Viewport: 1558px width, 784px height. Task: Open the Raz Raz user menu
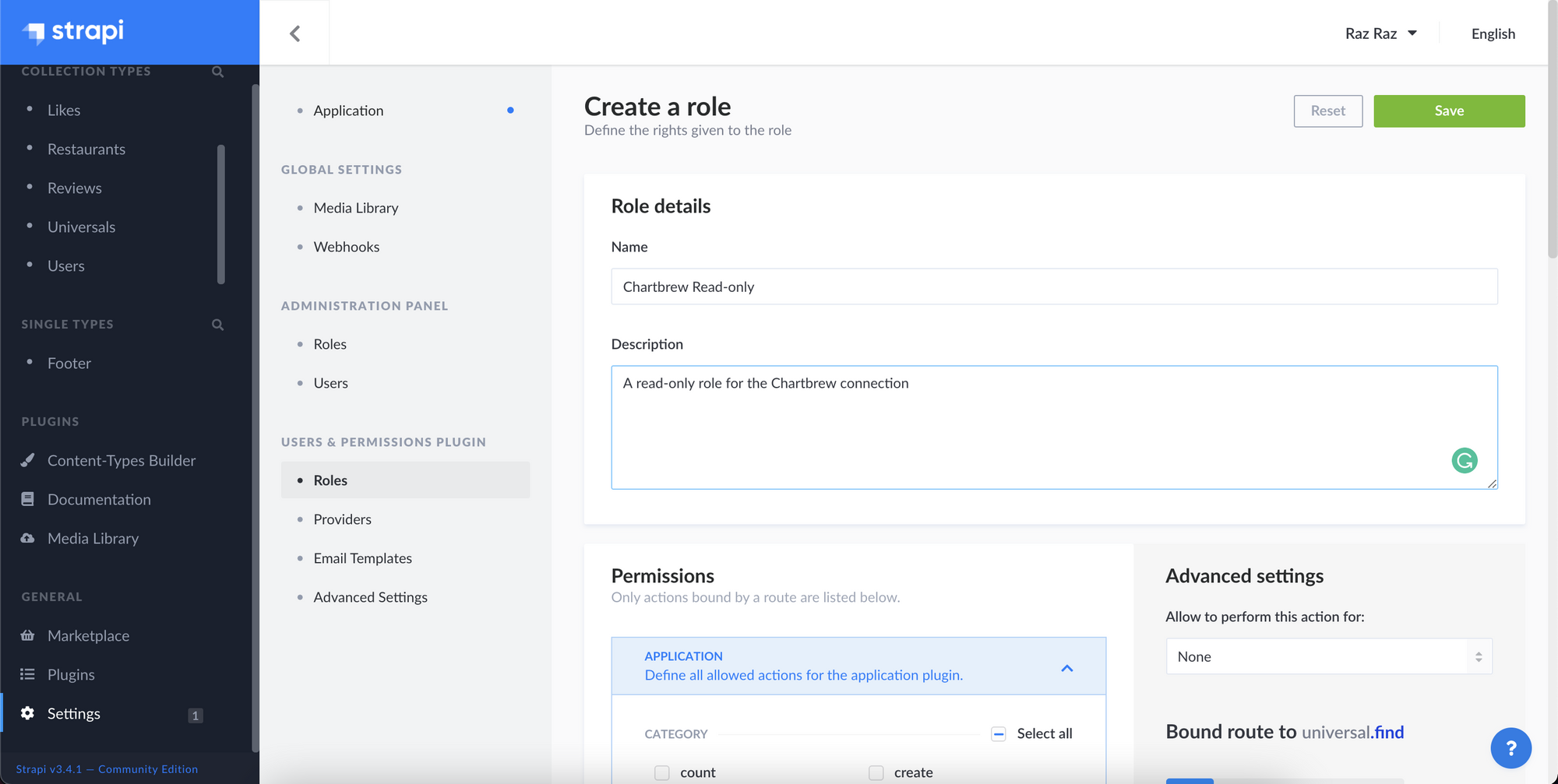pos(1381,33)
